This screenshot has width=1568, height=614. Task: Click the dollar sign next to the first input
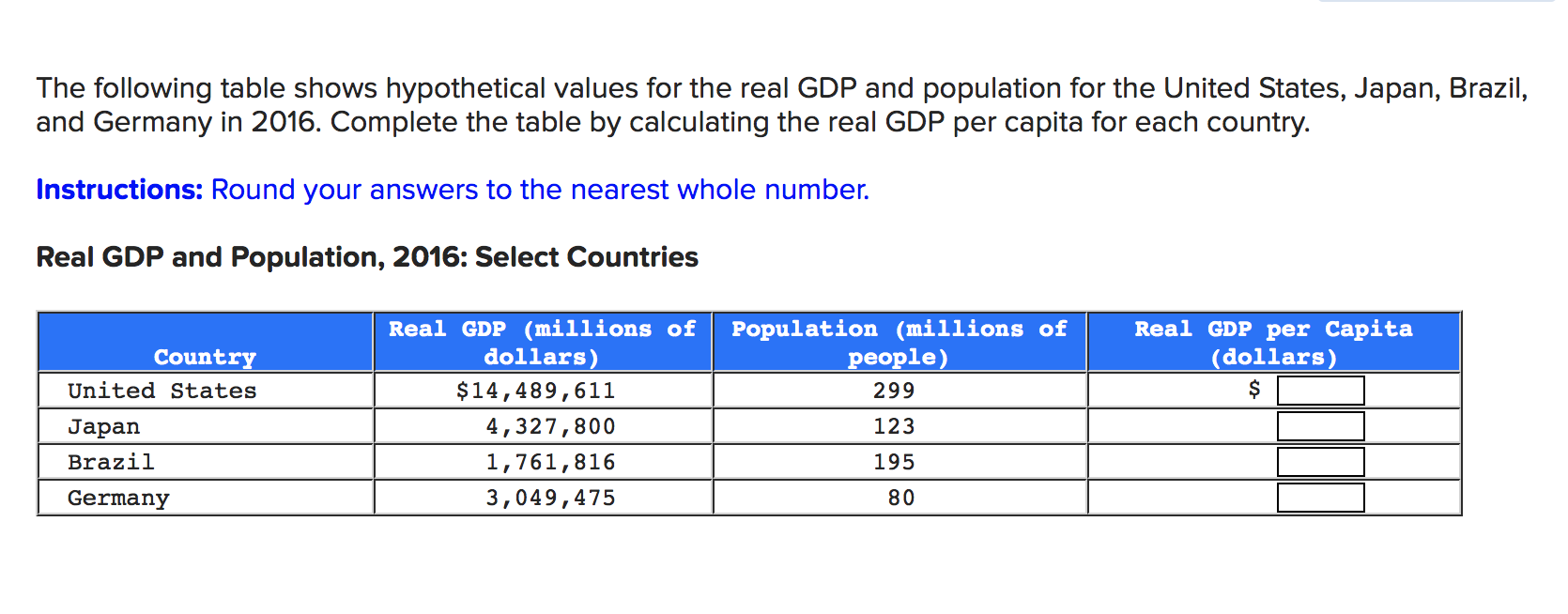[x=1253, y=389]
